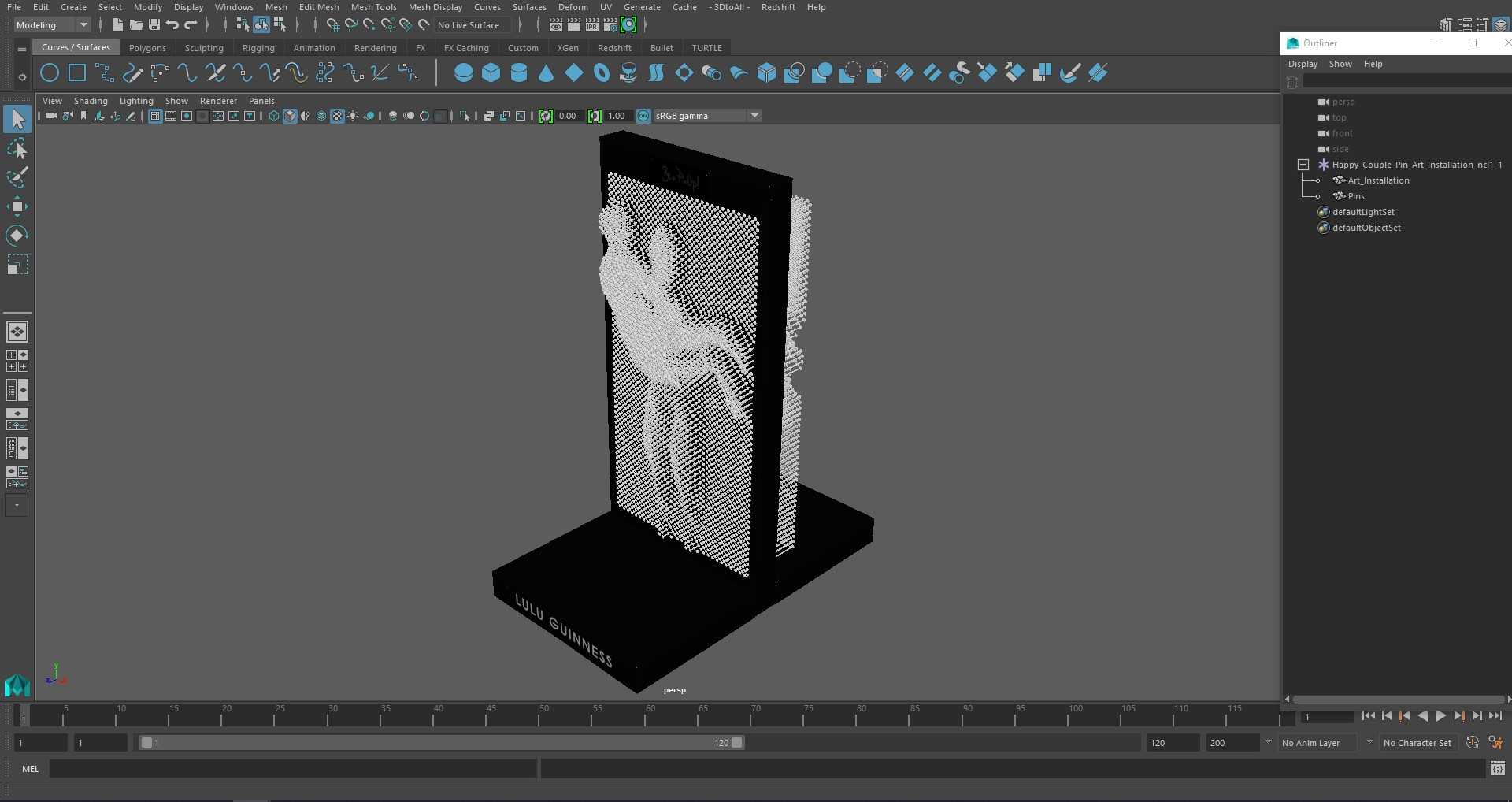
Task: Play the animation backwards
Action: 1422,716
